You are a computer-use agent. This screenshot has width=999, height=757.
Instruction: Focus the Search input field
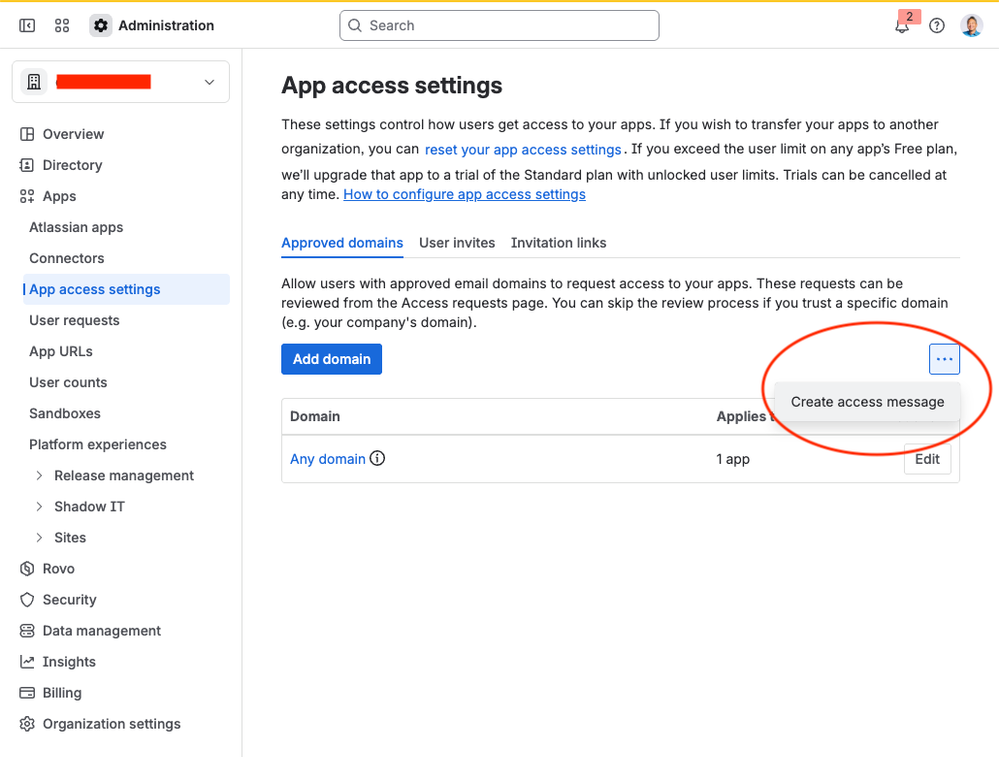(500, 25)
